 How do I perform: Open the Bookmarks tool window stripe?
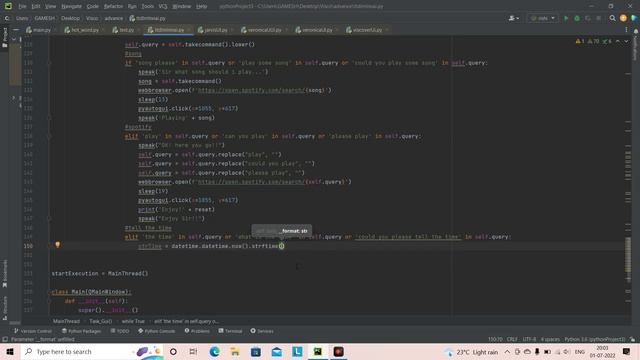tap(5, 273)
